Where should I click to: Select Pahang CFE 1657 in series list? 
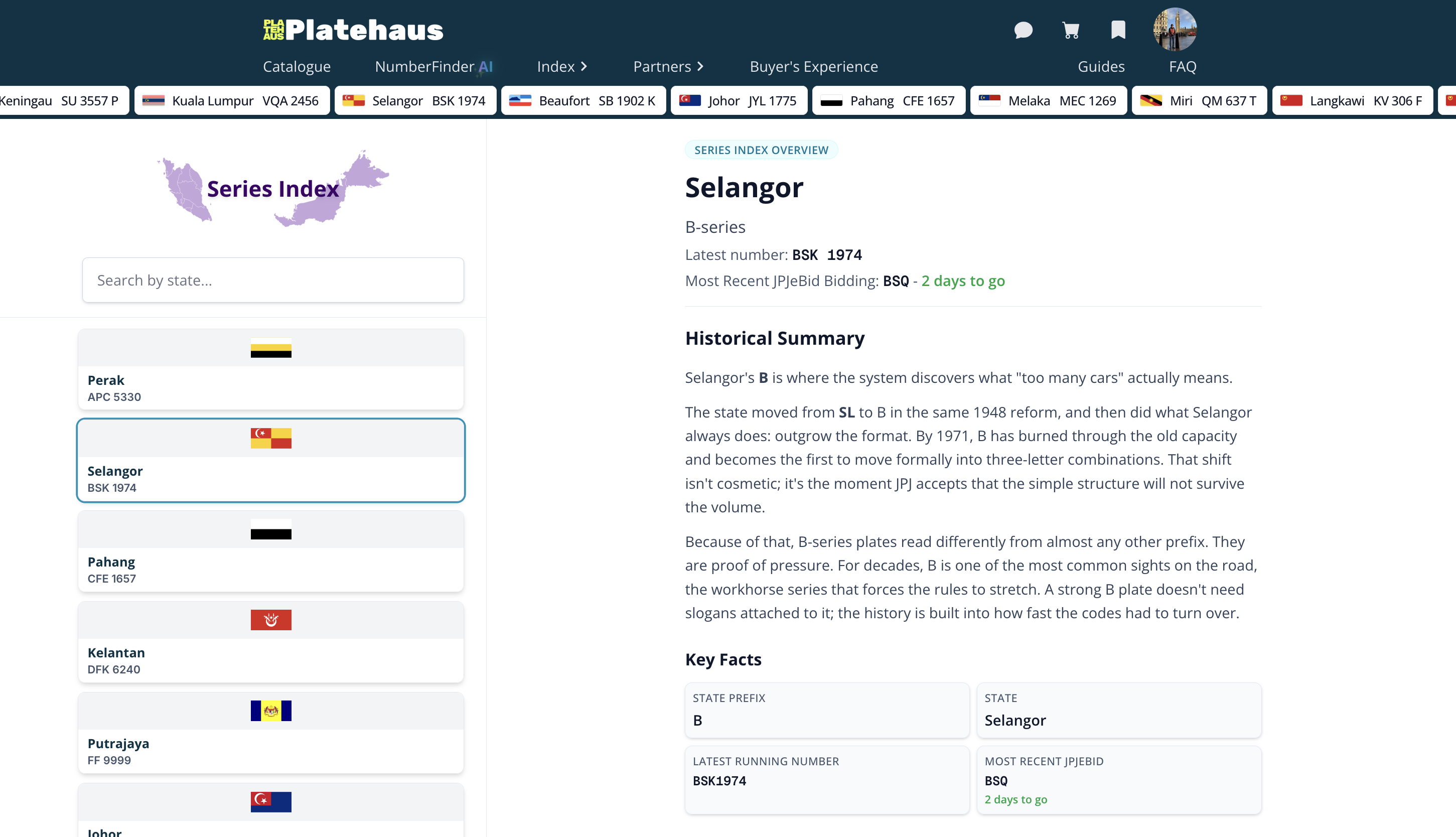click(x=270, y=551)
